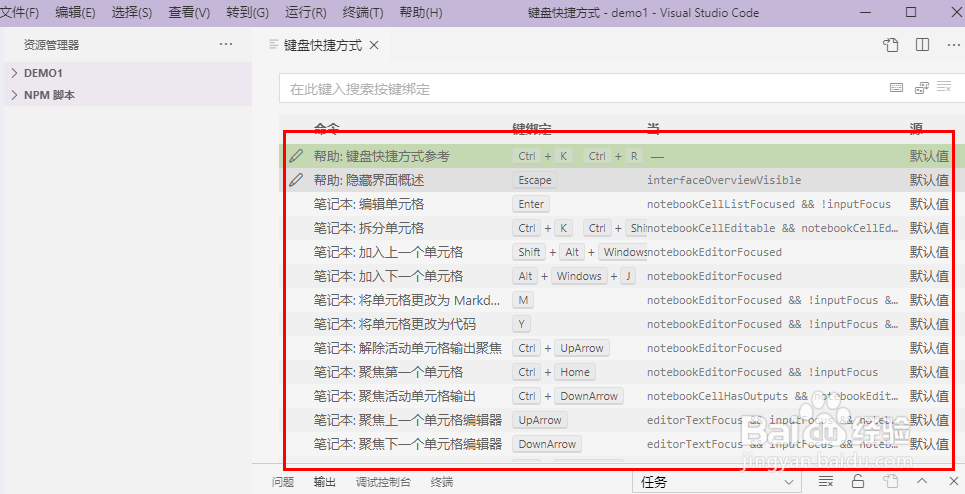Screen dimensions: 965x494
Task: Open editor more actions ellipsis
Action: pyautogui.click(x=953, y=45)
